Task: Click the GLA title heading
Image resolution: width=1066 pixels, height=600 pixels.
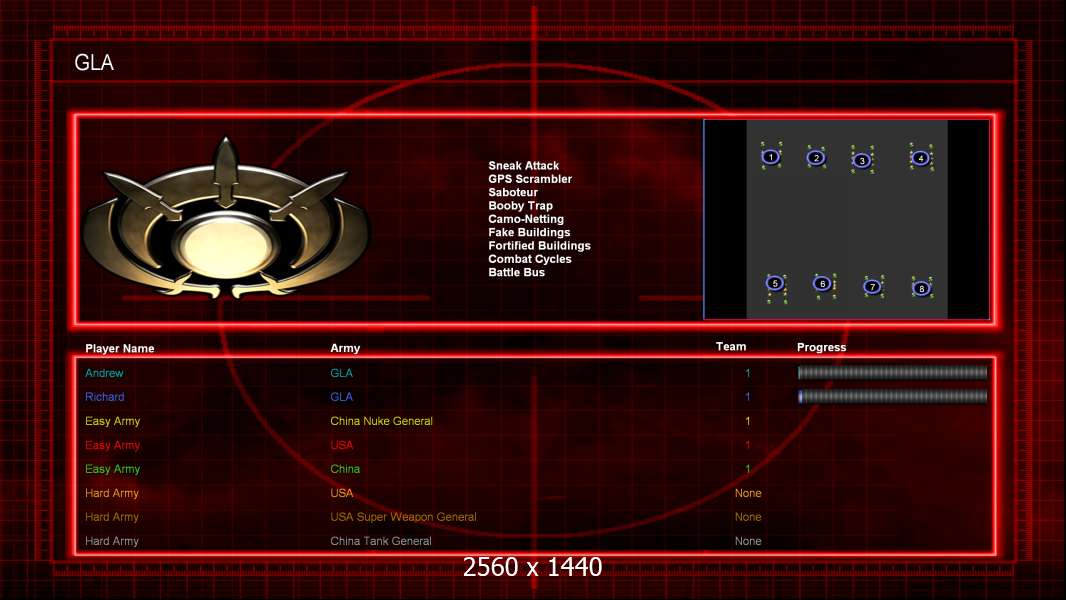Action: point(94,63)
